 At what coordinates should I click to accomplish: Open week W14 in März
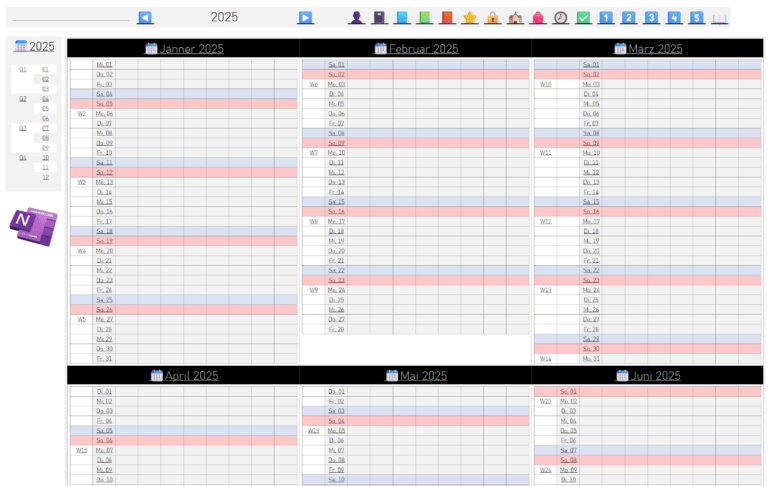pyautogui.click(x=546, y=359)
